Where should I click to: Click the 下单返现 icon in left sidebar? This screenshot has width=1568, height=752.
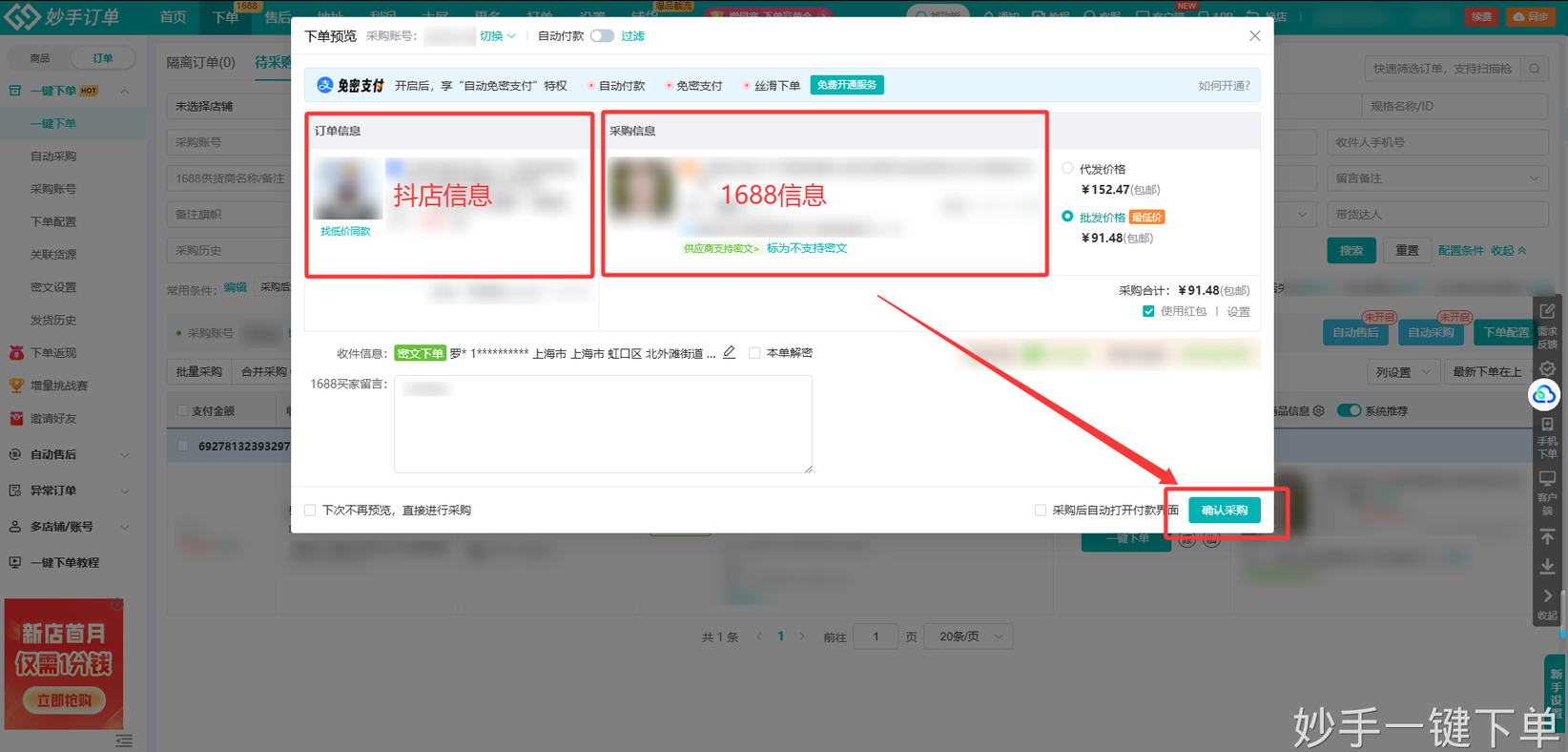[16, 353]
